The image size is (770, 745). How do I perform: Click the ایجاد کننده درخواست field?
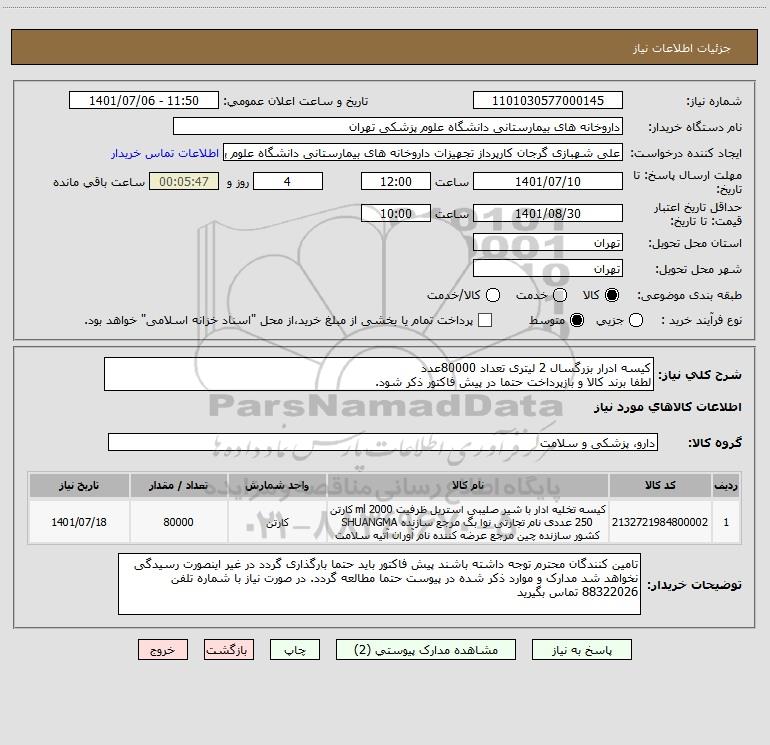(x=423, y=153)
